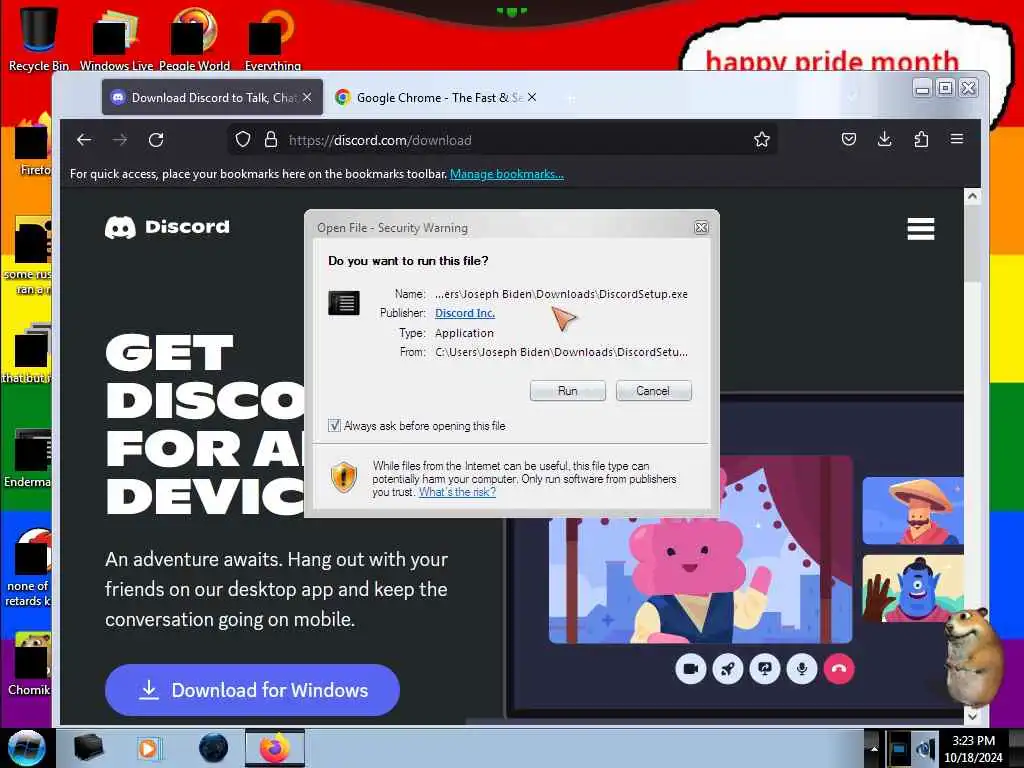Click the shield warning icon in dialog
The width and height of the screenshot is (1024, 768).
coord(344,477)
